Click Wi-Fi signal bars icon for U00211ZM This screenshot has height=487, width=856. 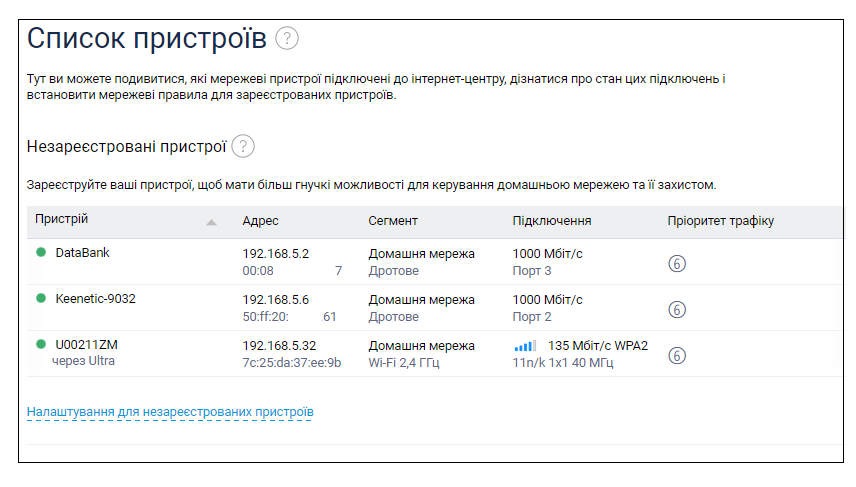(x=525, y=346)
